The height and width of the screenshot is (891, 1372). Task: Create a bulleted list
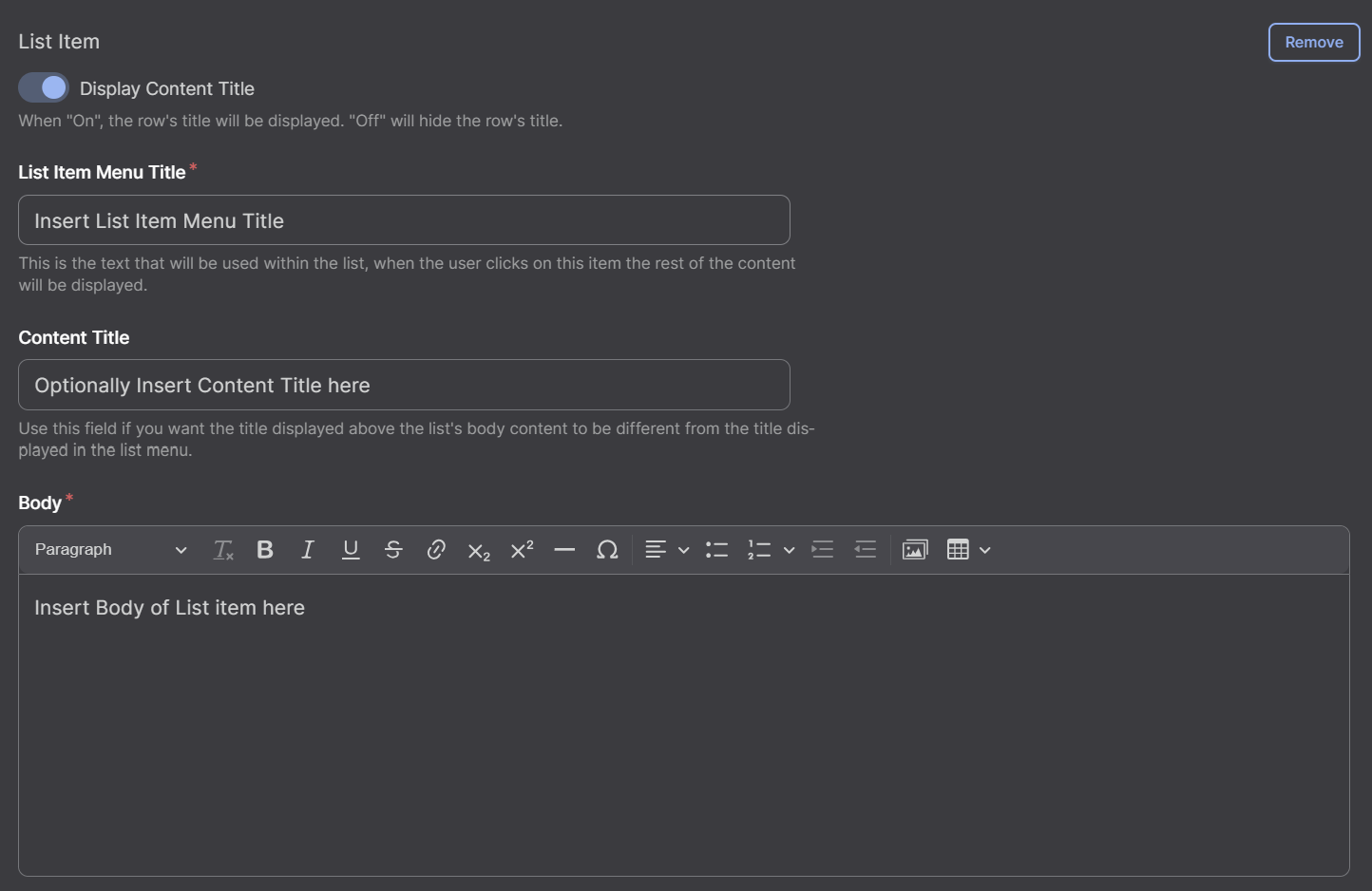pyautogui.click(x=717, y=550)
